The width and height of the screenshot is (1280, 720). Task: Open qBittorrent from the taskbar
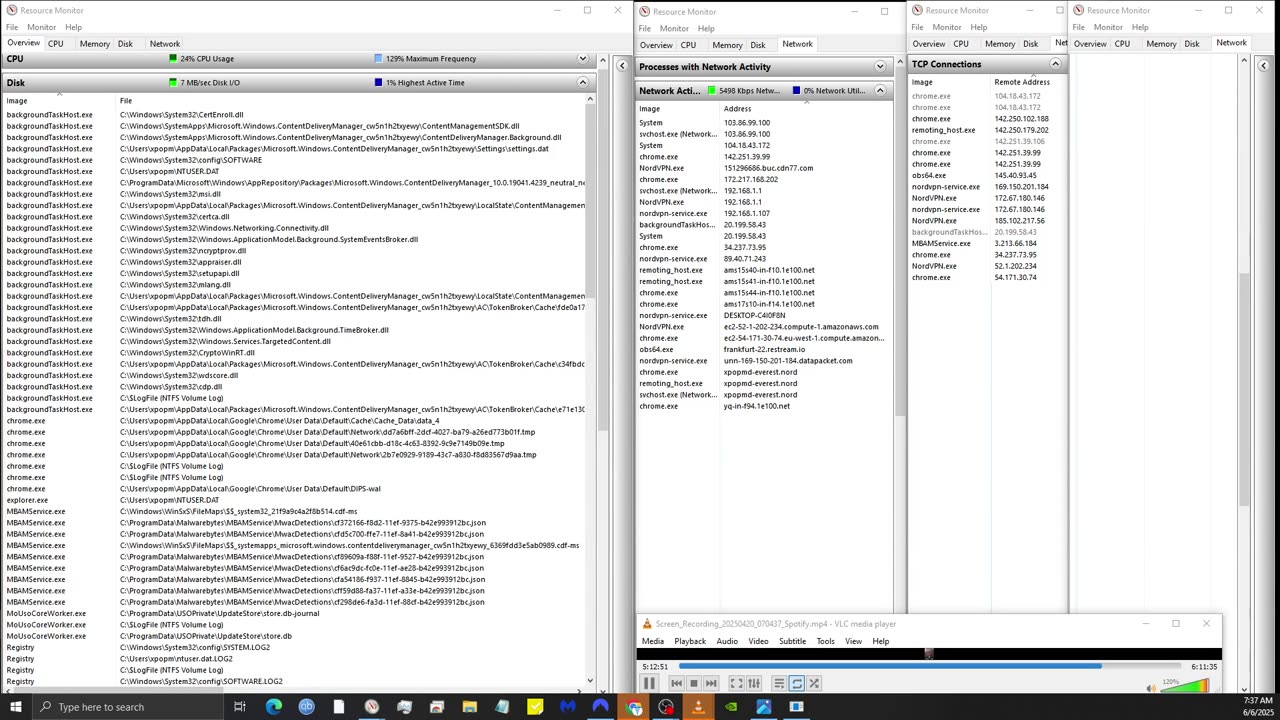coord(306,707)
